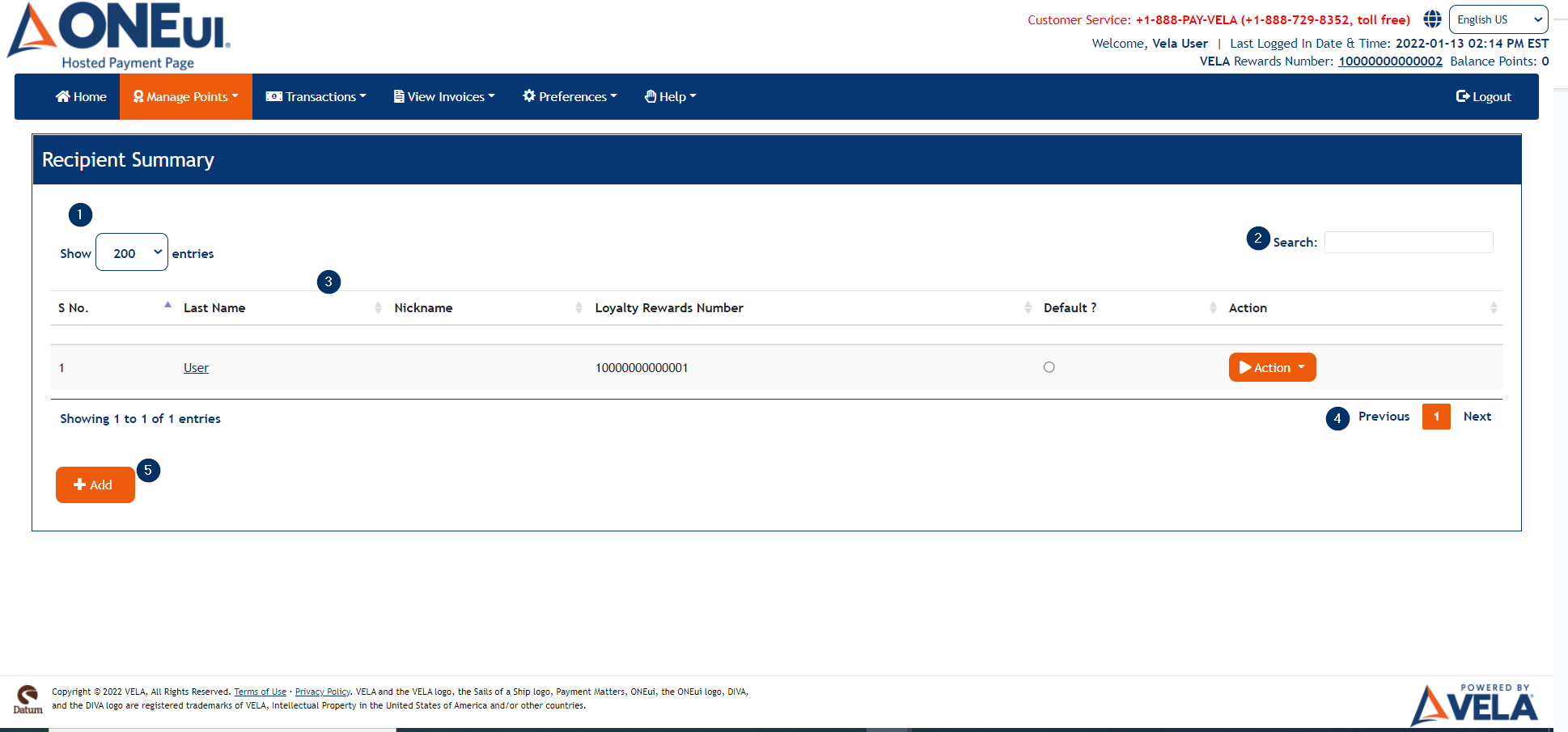Screen dimensions: 1568x732
Task: Expand the orange Action dropdown button
Action: click(1272, 367)
